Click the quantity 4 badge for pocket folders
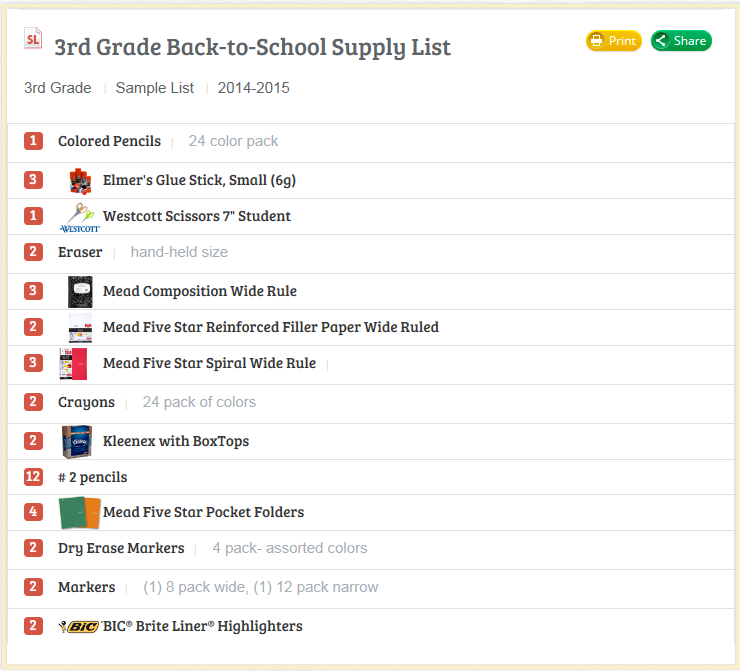The height and width of the screenshot is (671, 740). tap(33, 512)
